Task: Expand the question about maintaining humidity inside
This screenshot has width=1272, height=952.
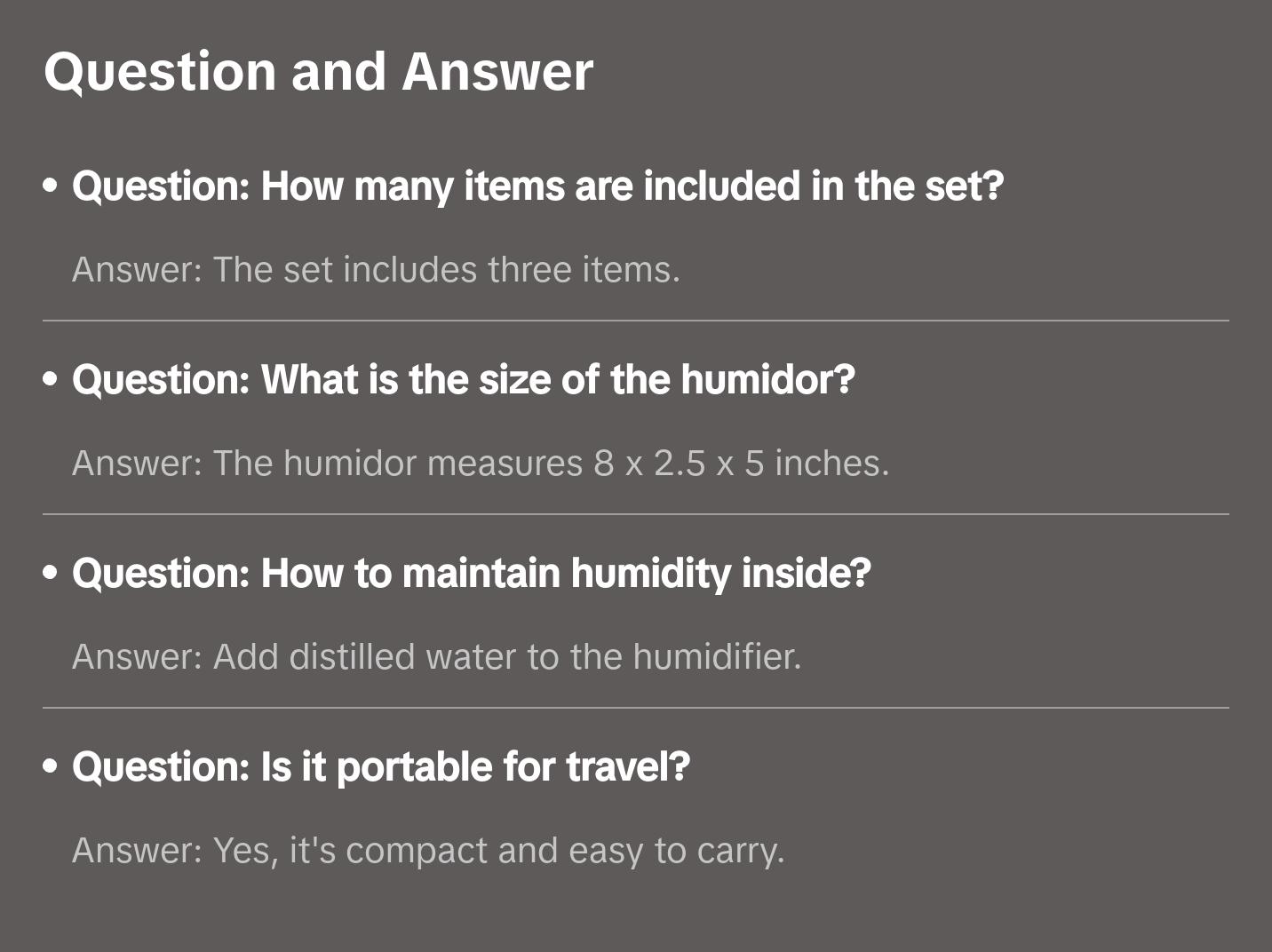Action: [x=471, y=573]
